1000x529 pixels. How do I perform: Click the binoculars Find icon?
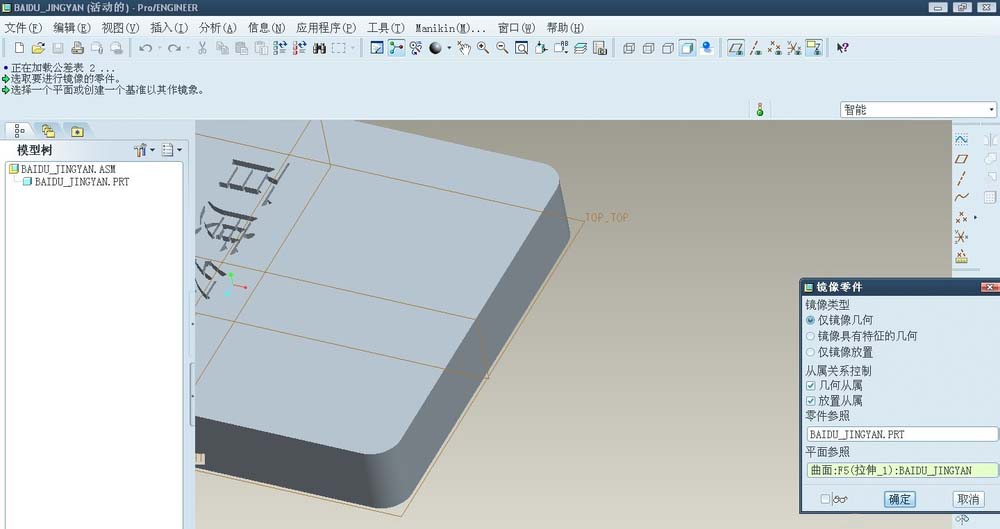[320, 48]
